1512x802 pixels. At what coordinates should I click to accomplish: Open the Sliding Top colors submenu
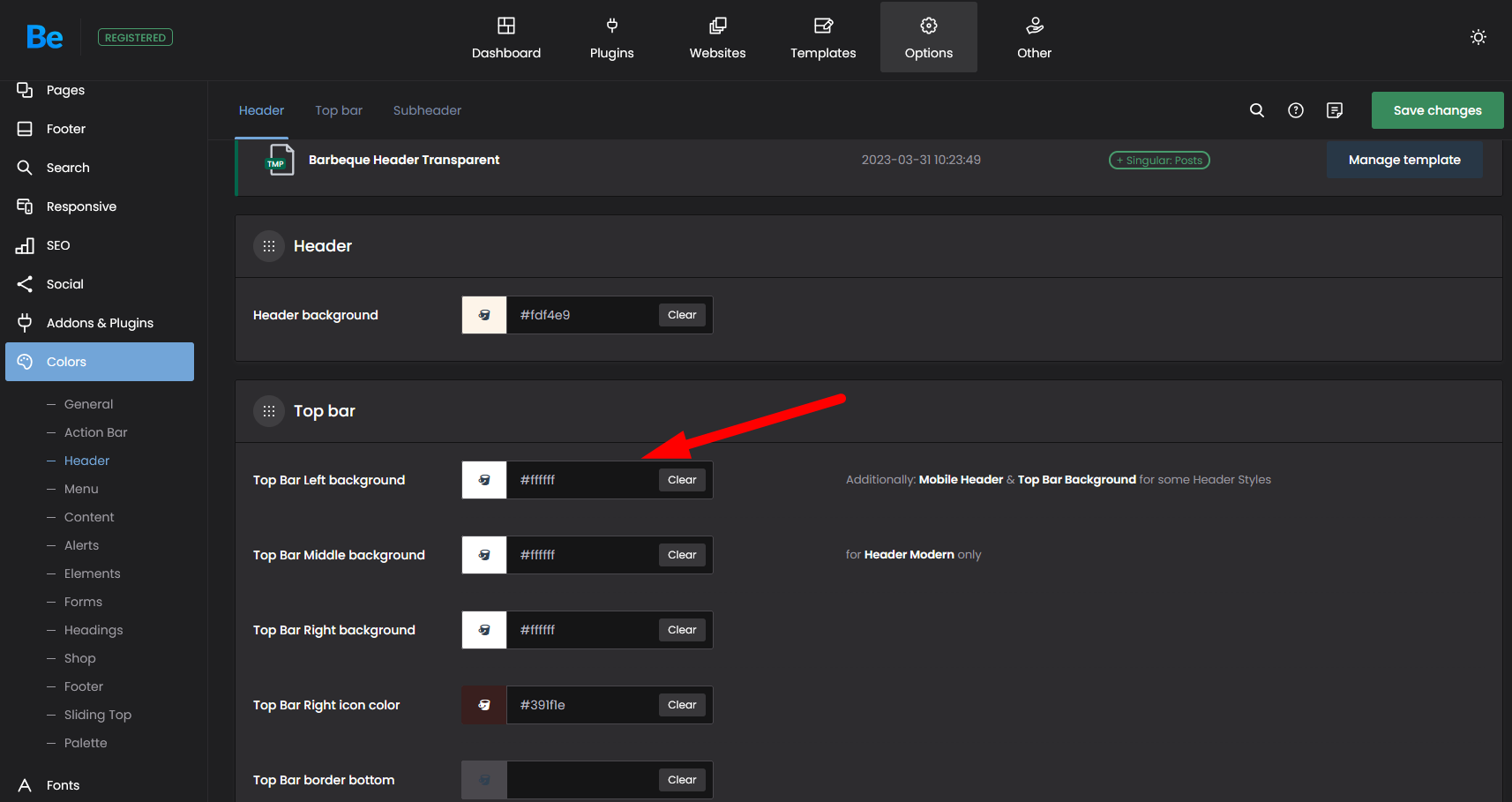click(97, 715)
